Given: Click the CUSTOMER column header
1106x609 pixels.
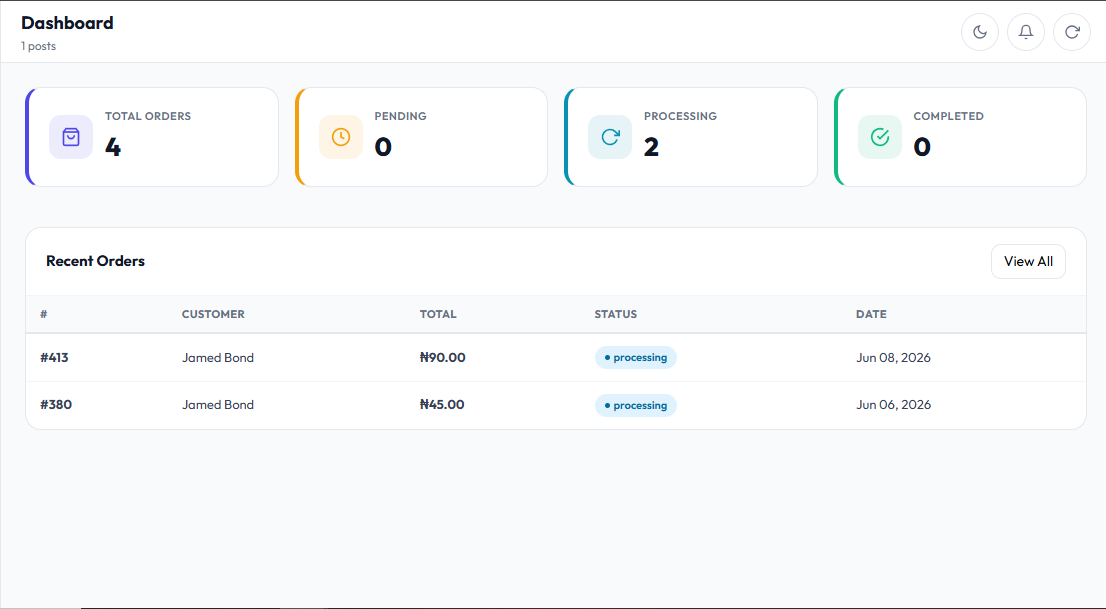Looking at the screenshot, I should pos(213,314).
